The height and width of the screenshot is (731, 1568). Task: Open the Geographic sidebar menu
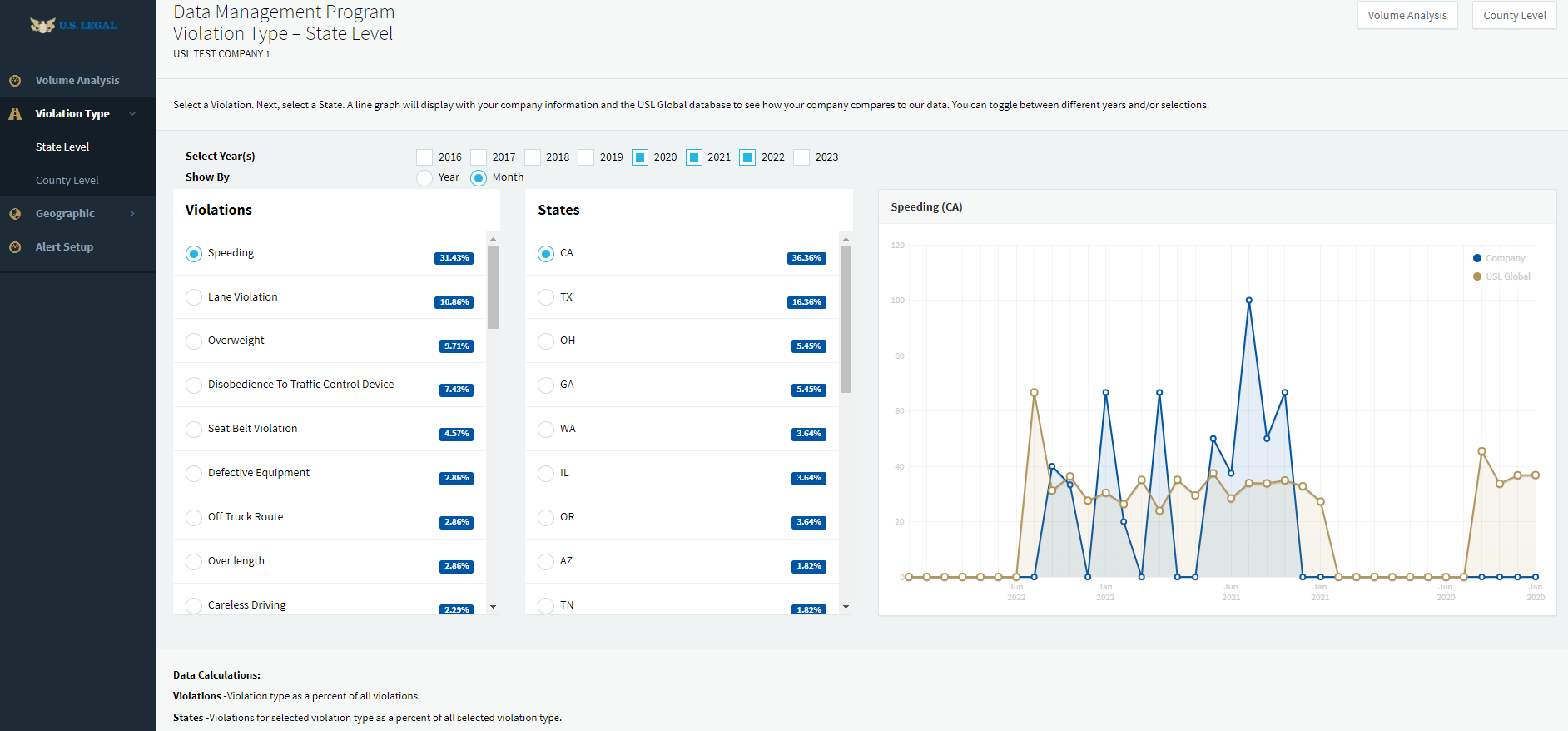[65, 214]
